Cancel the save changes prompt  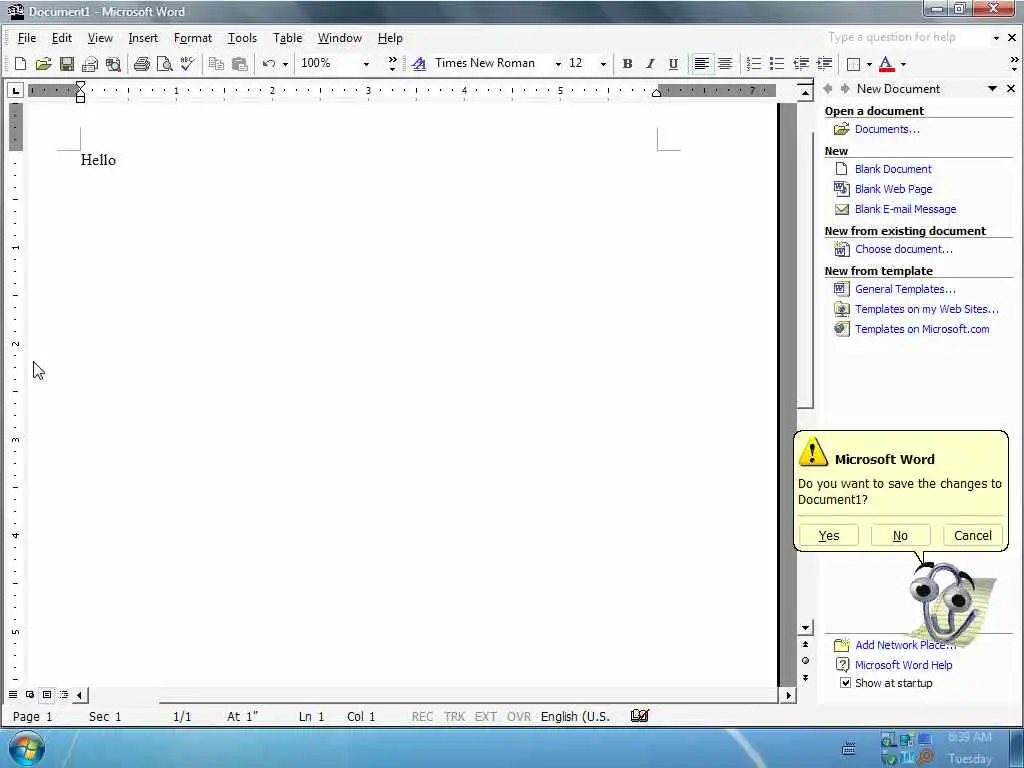[x=972, y=536]
